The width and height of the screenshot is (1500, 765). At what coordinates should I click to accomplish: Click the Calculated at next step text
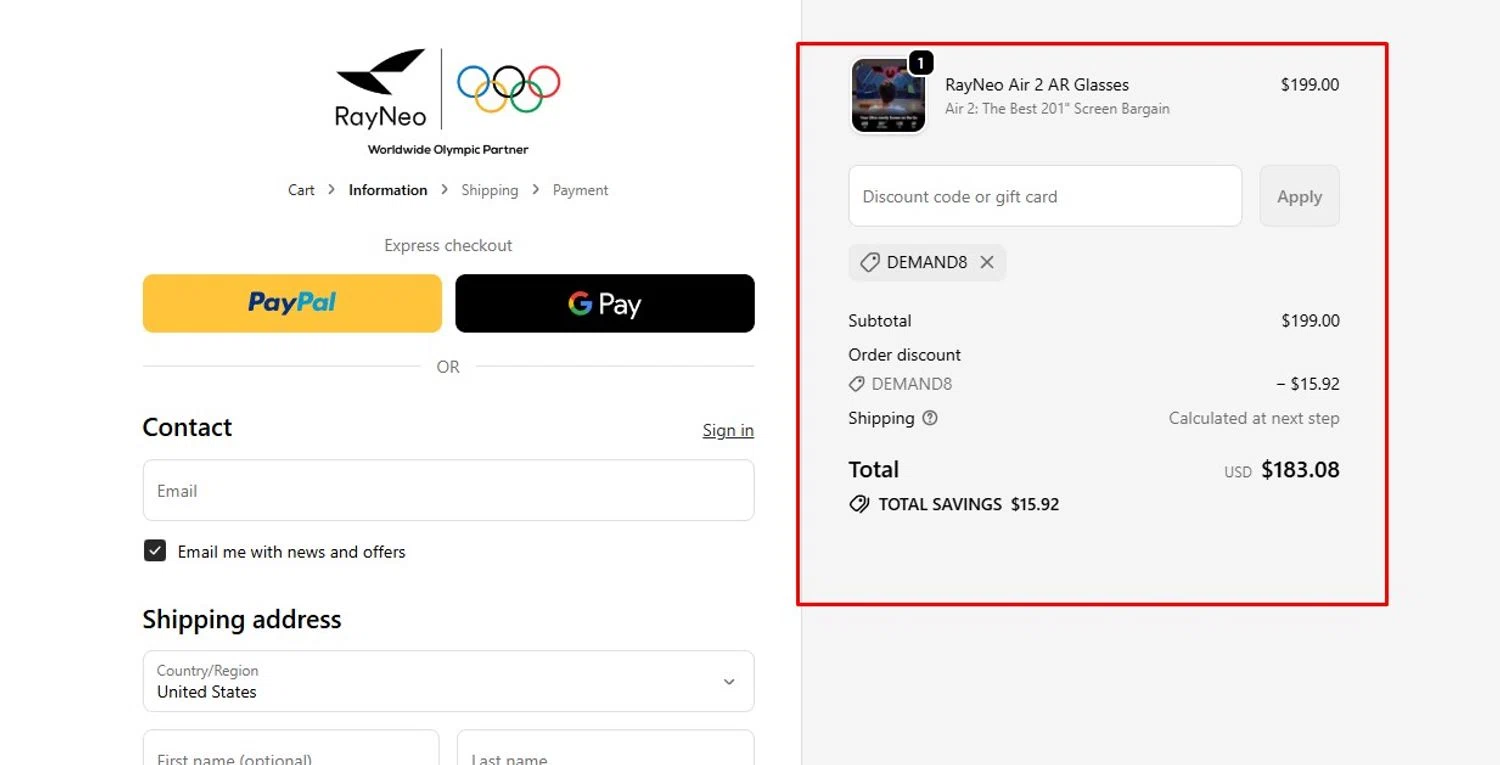point(1254,418)
